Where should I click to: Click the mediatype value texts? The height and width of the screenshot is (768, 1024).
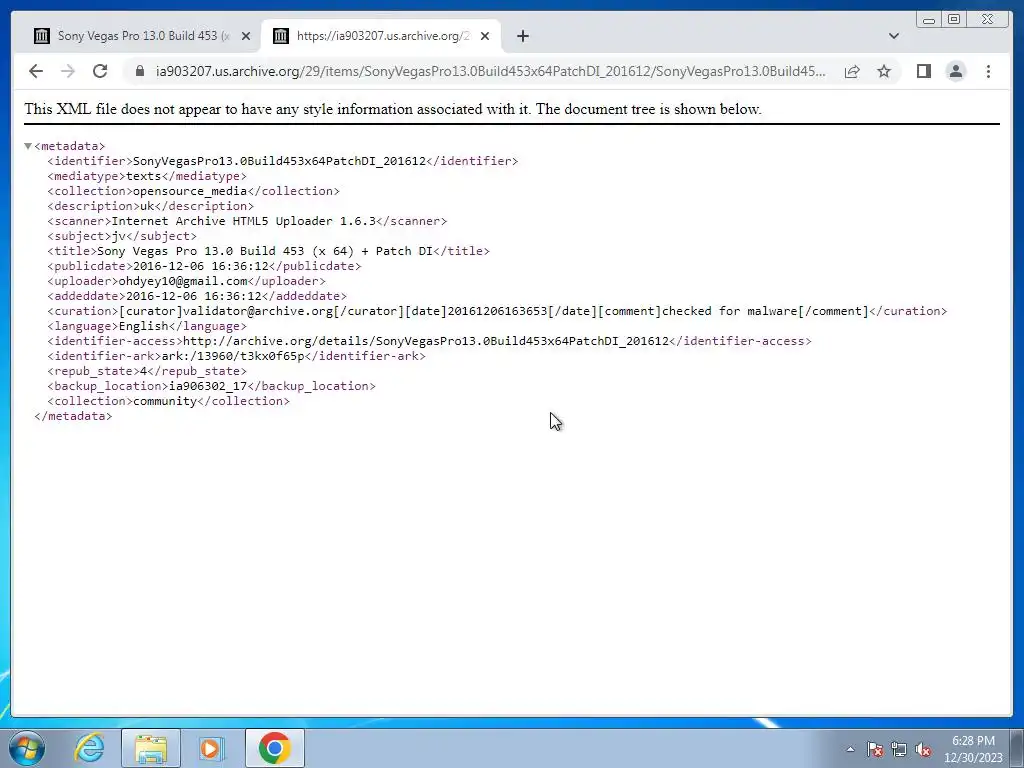coord(143,176)
